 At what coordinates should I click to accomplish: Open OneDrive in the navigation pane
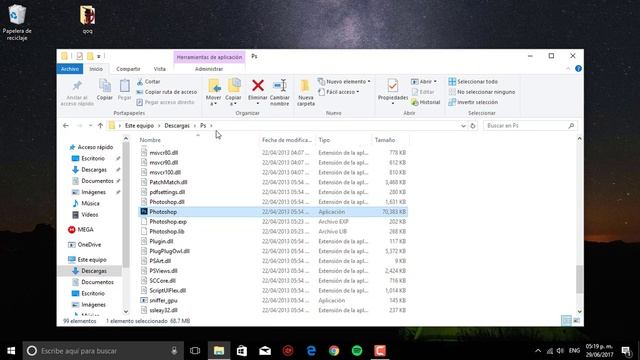point(89,244)
